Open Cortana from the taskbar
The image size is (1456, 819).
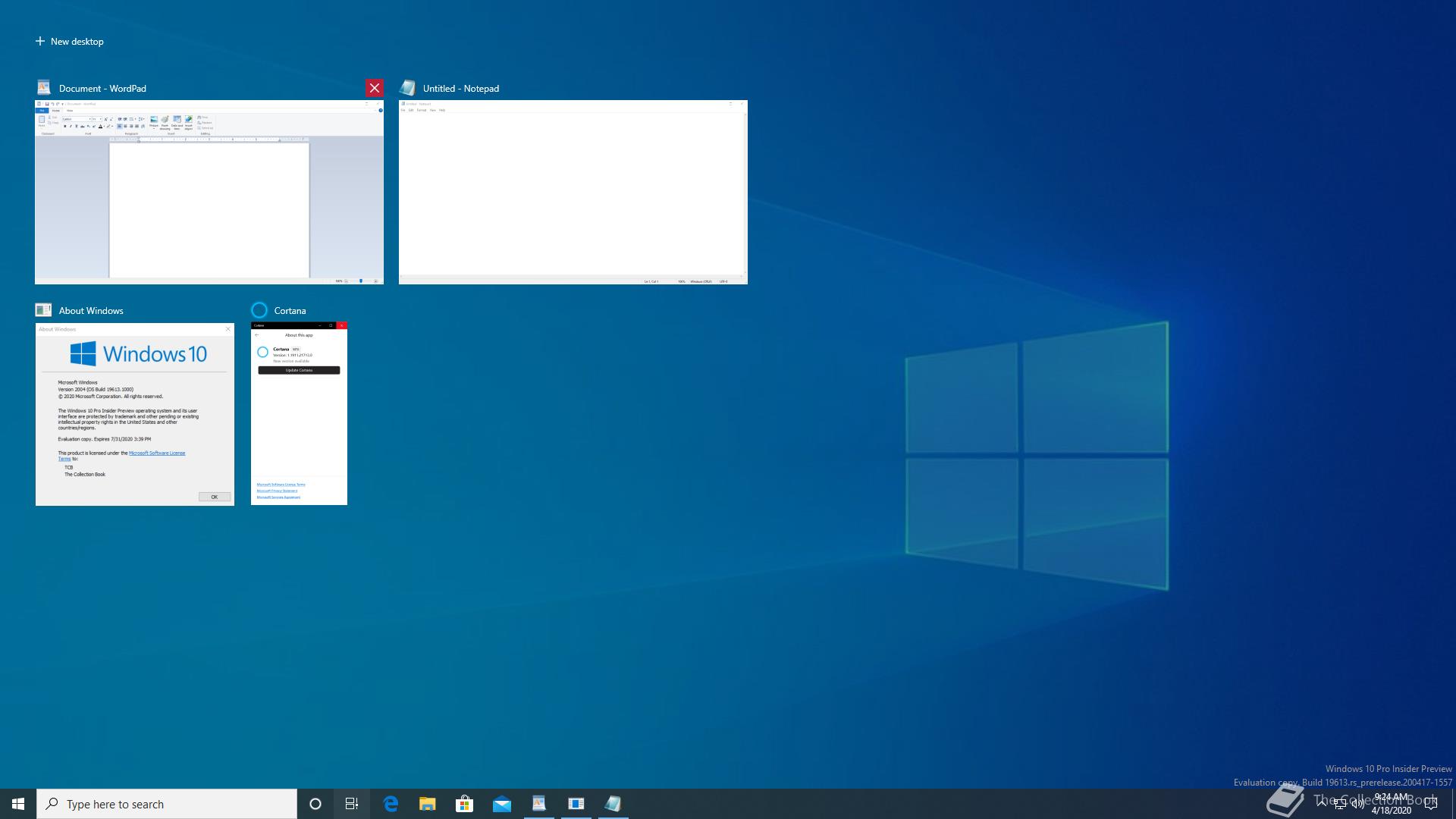[x=315, y=804]
